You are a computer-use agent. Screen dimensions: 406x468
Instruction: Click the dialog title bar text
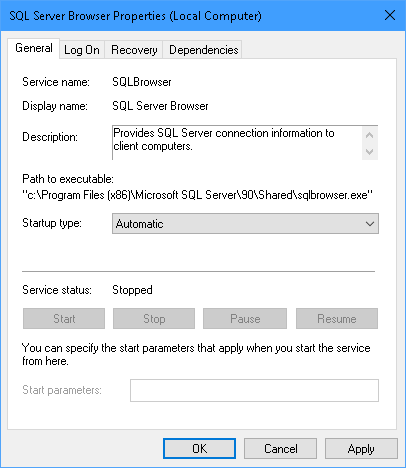pyautogui.click(x=135, y=16)
